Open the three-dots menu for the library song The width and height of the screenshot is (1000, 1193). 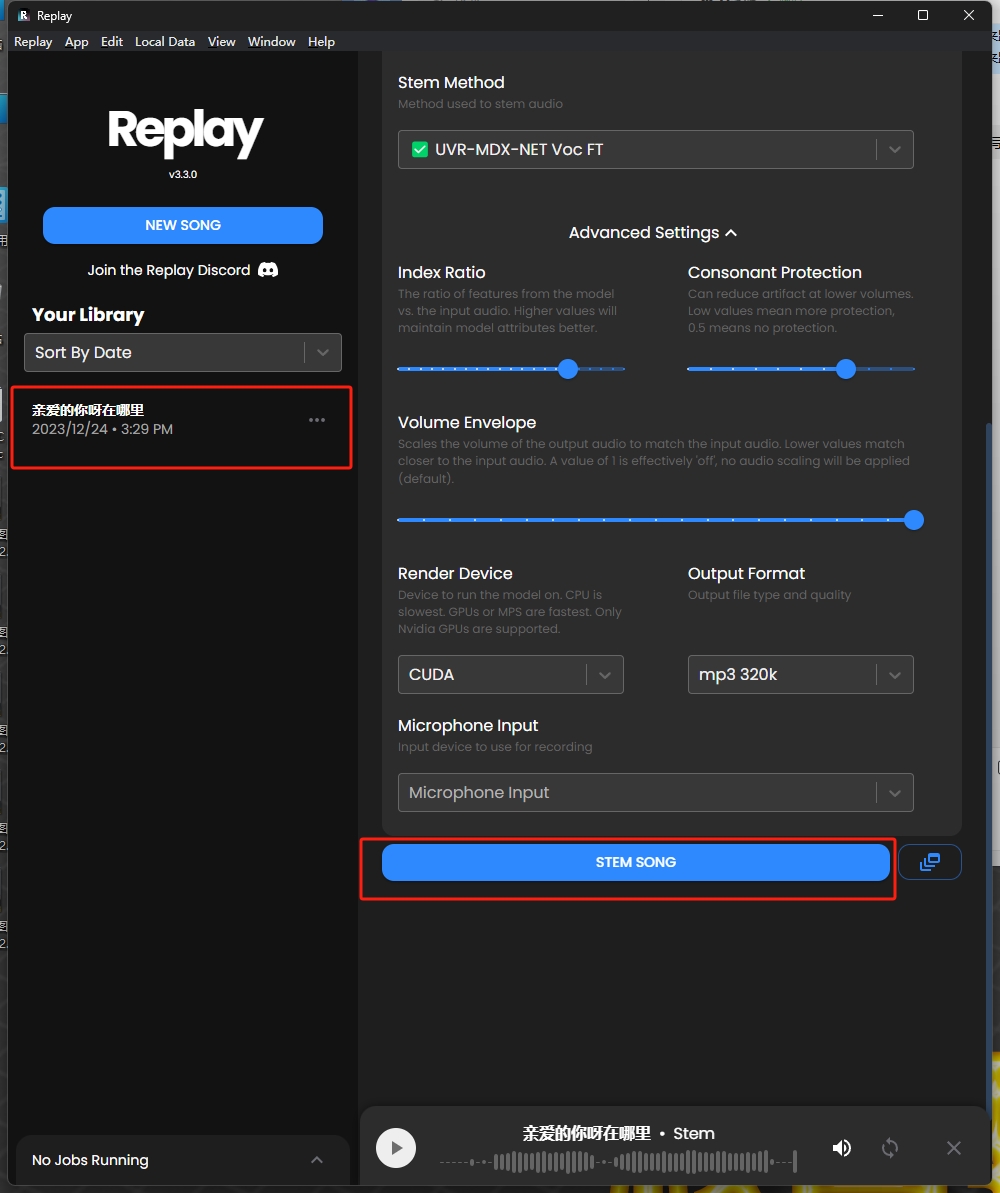317,420
